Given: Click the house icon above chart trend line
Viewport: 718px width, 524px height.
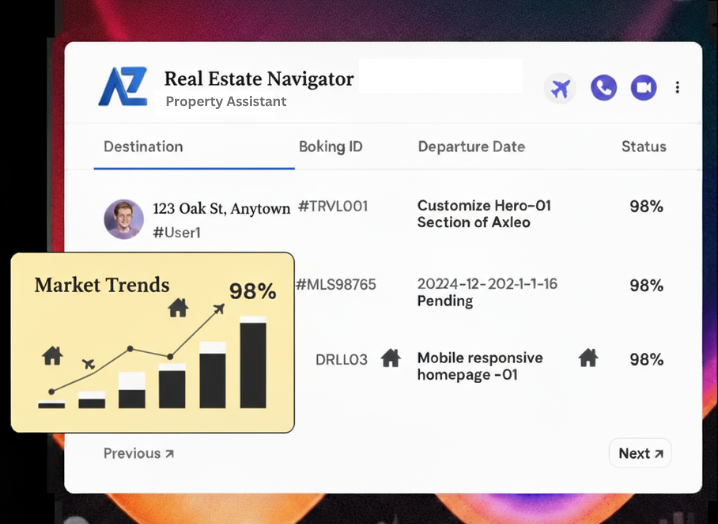Looking at the screenshot, I should coord(178,307).
